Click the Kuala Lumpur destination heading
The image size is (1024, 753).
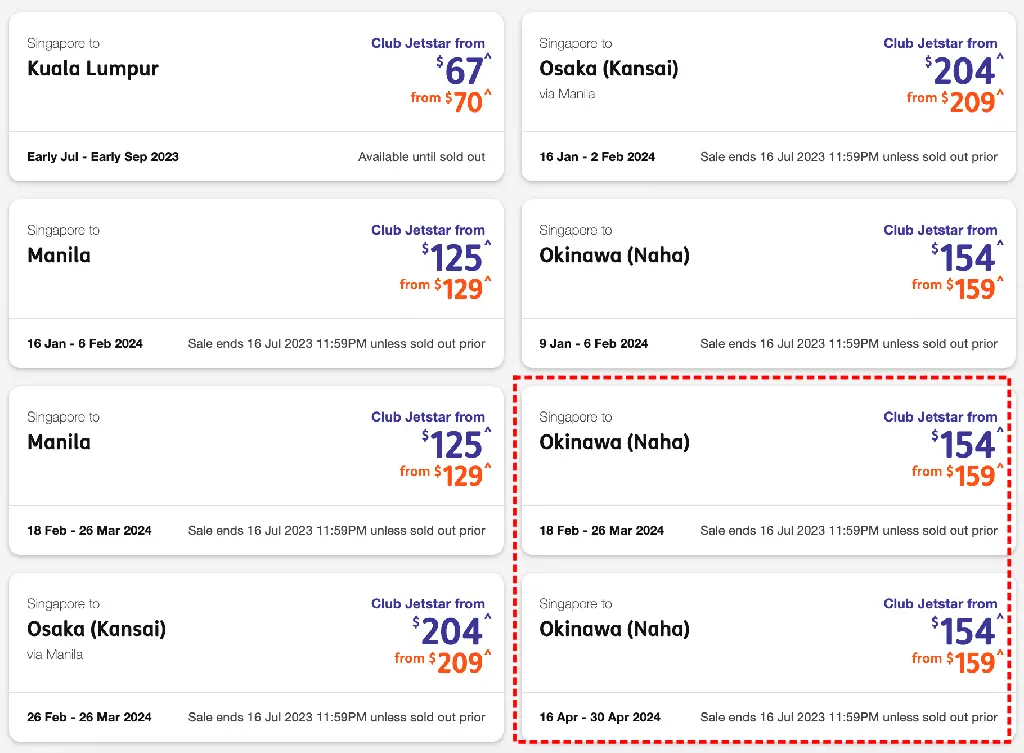(93, 69)
